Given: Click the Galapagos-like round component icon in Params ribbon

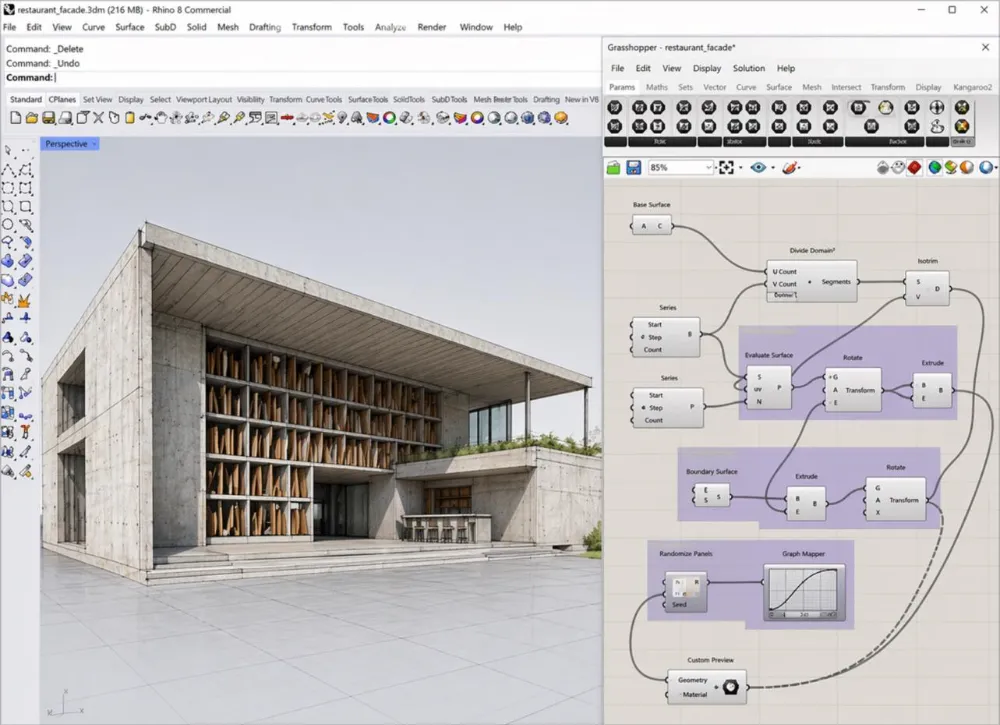Looking at the screenshot, I should [885, 108].
